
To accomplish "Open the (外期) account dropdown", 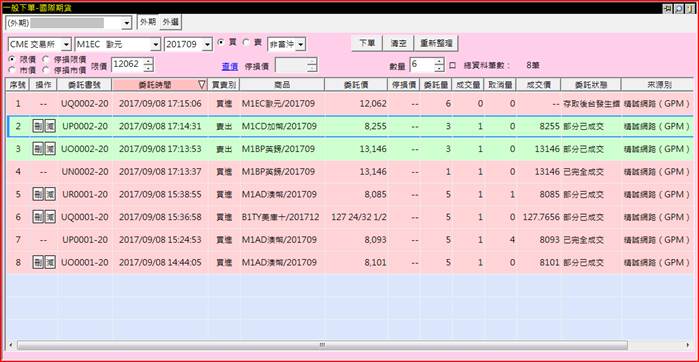I will coord(127,23).
